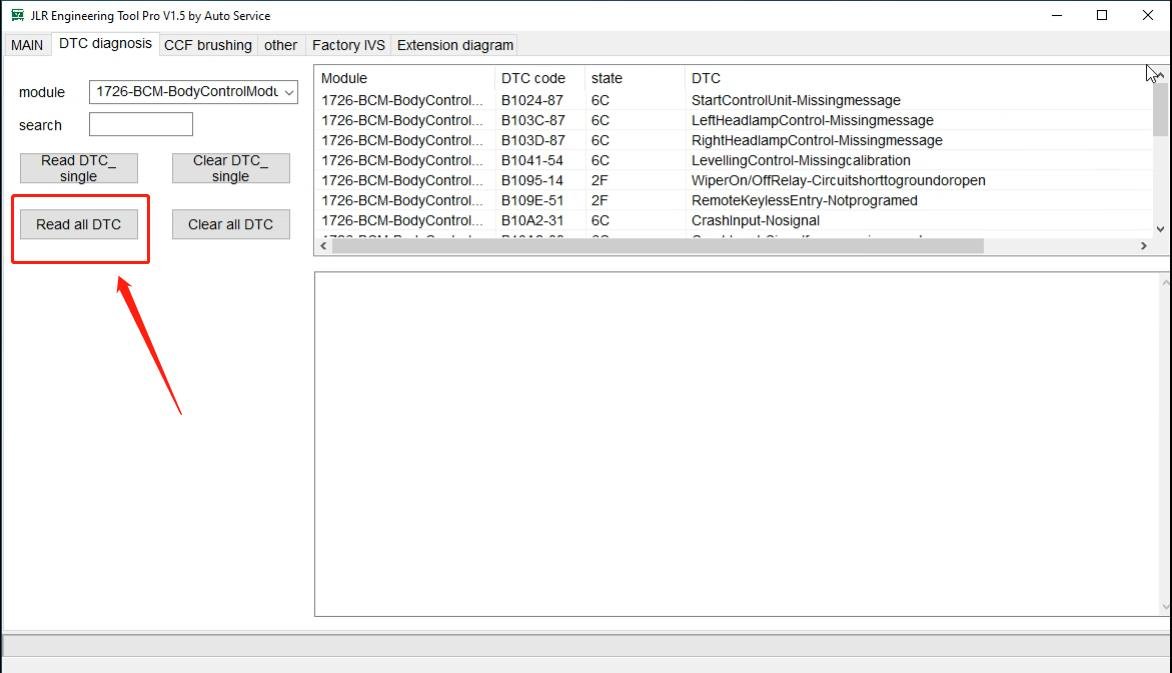Click the DTC table scroll down arrow
The height and width of the screenshot is (673, 1172).
point(1160,230)
